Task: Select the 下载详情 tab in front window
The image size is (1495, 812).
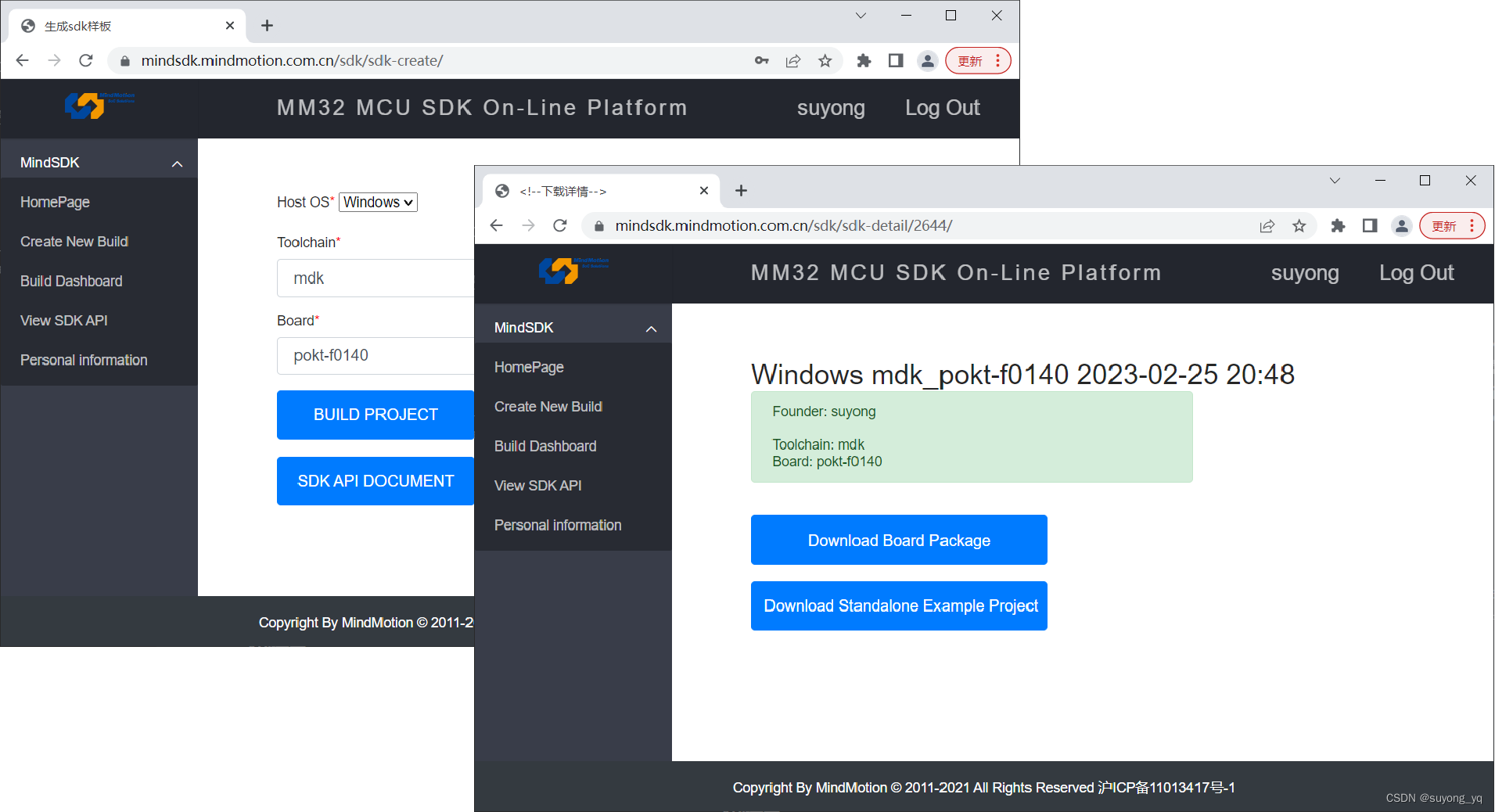Action: (x=601, y=191)
